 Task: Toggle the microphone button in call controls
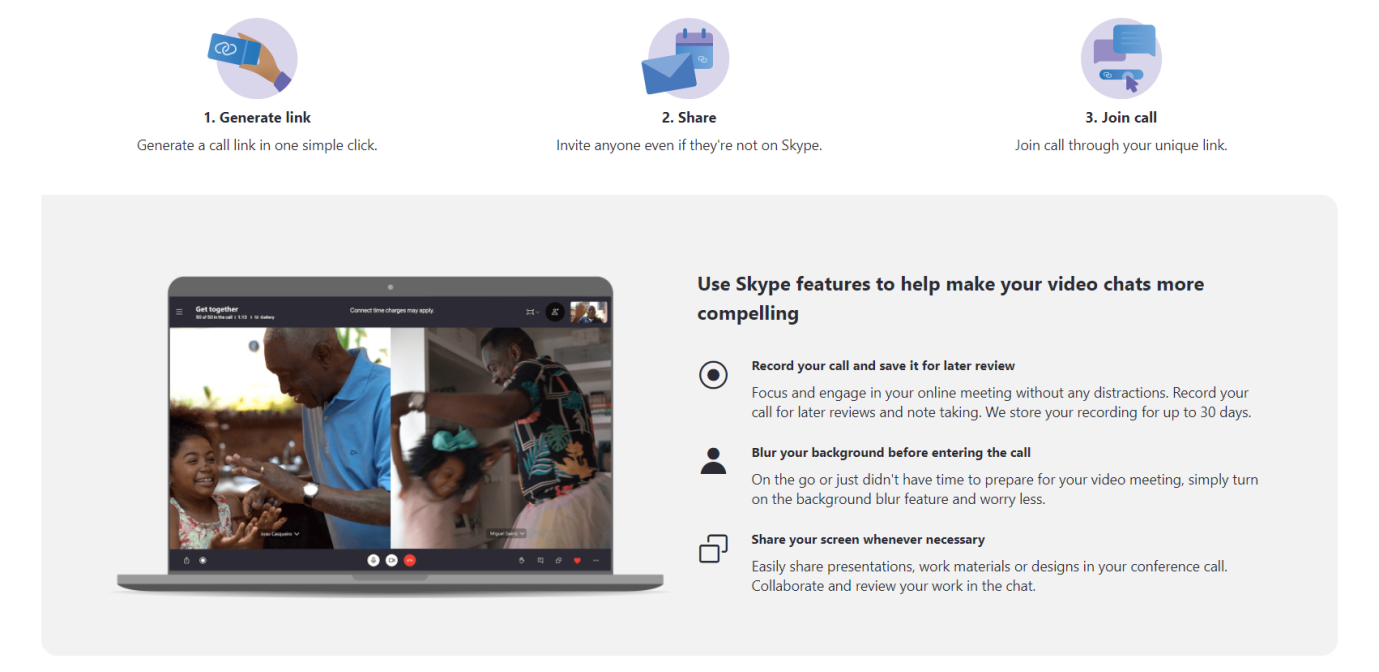(x=373, y=560)
